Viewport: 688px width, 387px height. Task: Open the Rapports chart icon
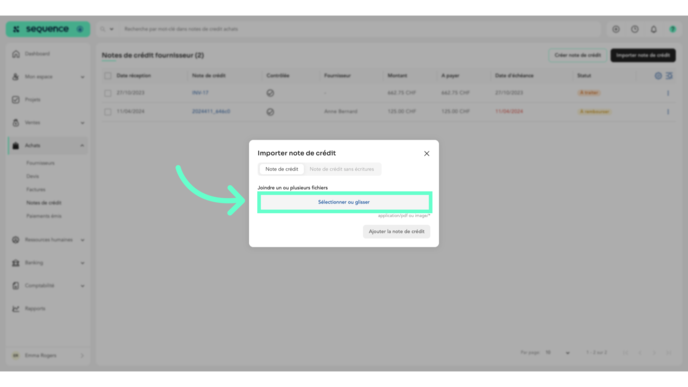click(16, 308)
